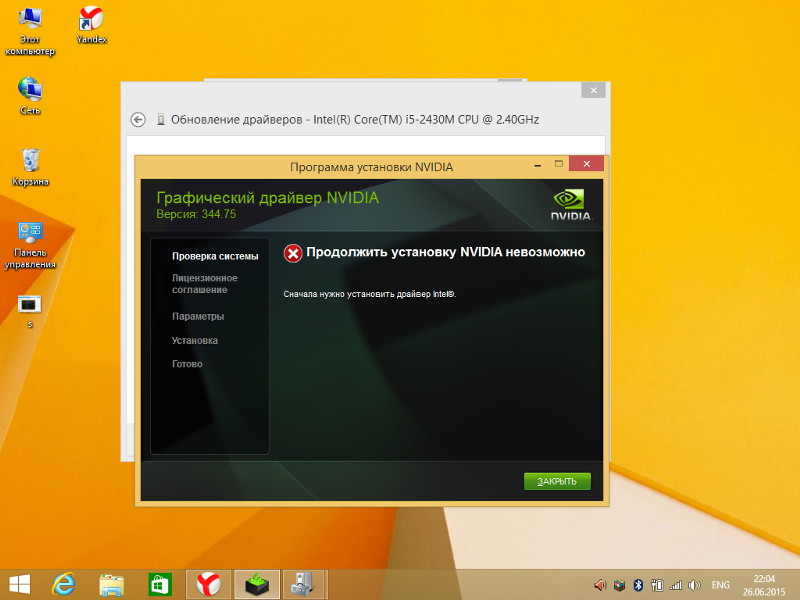This screenshot has height=600, width=800.
Task: Click the Программа установки NVIDIA title bar
Action: click(x=371, y=167)
